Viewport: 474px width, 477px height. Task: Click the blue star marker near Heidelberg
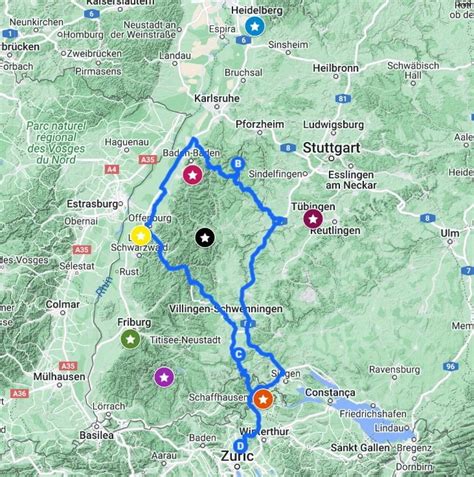pos(255,26)
